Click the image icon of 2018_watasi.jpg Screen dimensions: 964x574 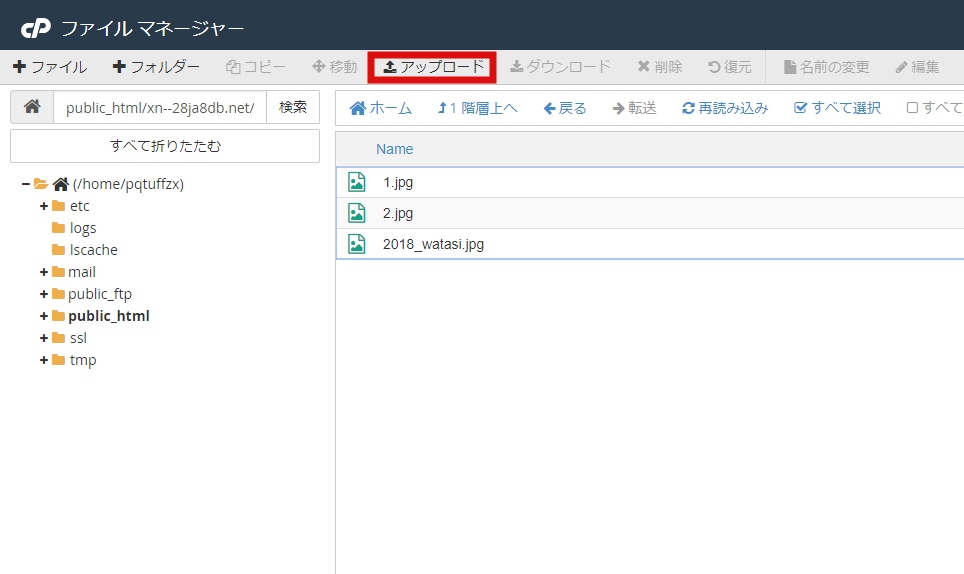coord(357,243)
